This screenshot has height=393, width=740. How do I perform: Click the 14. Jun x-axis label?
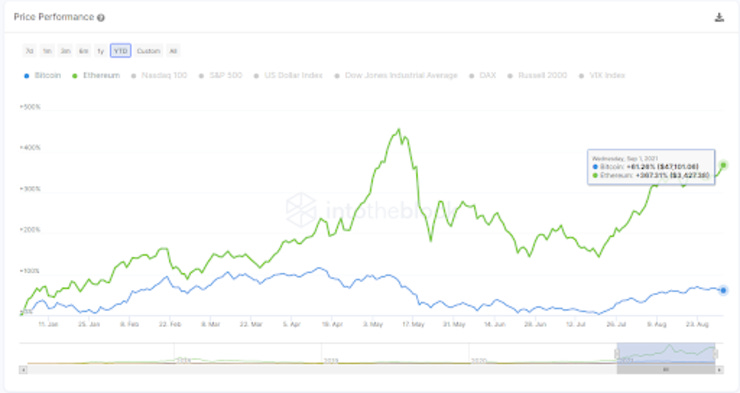495,325
